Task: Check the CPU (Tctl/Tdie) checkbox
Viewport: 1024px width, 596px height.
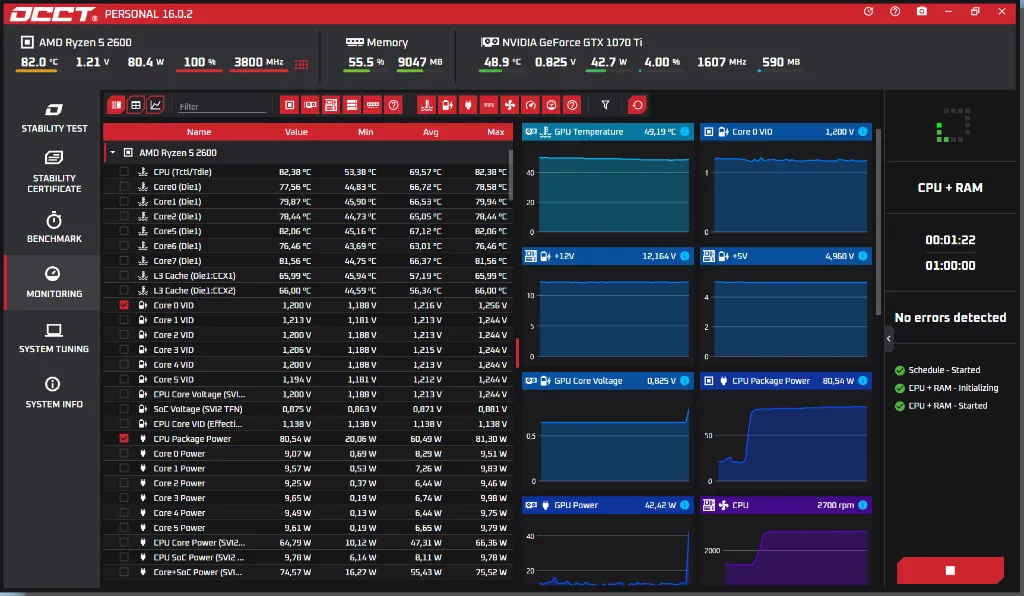Action: pos(124,172)
